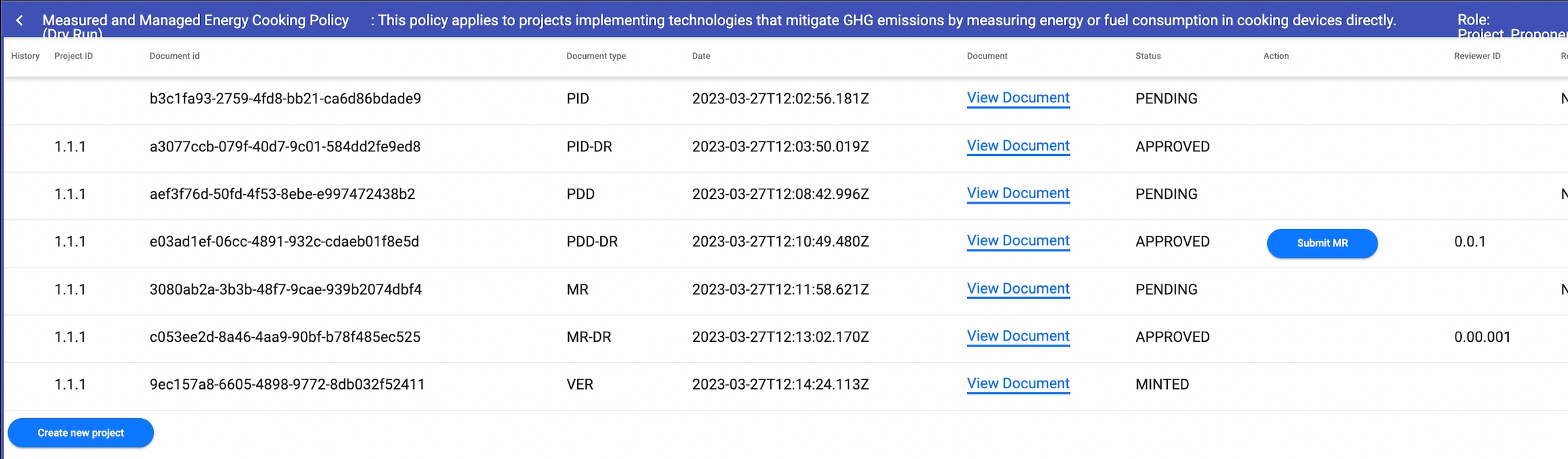The image size is (1568, 459).
Task: Open View Document for the PID-DR row
Action: (1018, 146)
